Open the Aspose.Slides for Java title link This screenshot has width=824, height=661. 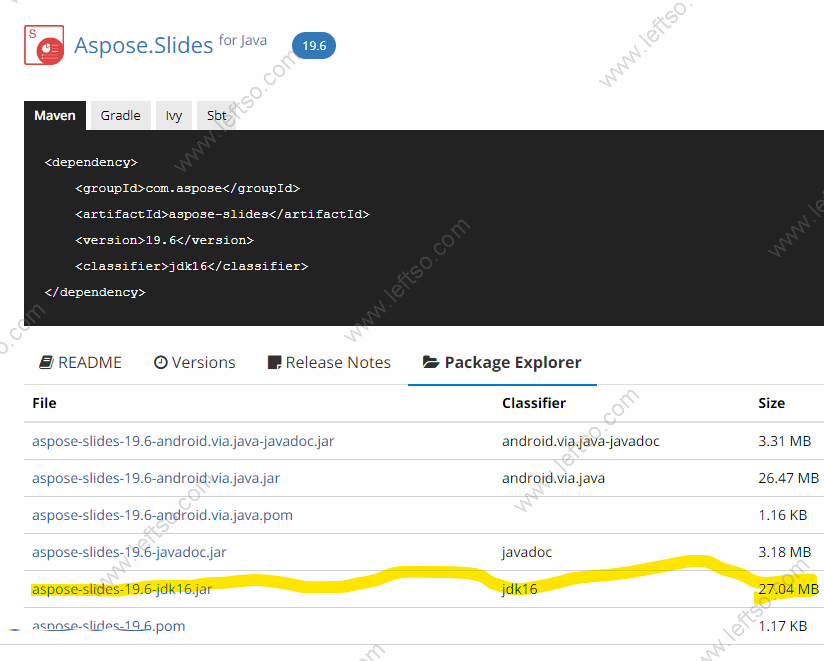coord(170,44)
